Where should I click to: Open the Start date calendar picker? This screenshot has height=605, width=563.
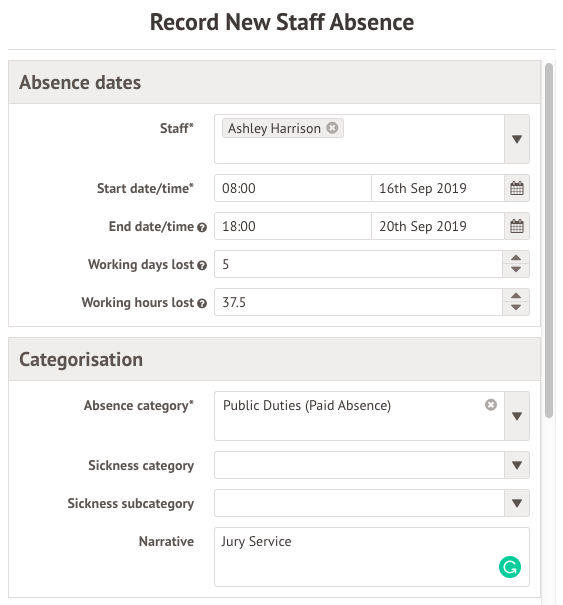click(x=517, y=188)
